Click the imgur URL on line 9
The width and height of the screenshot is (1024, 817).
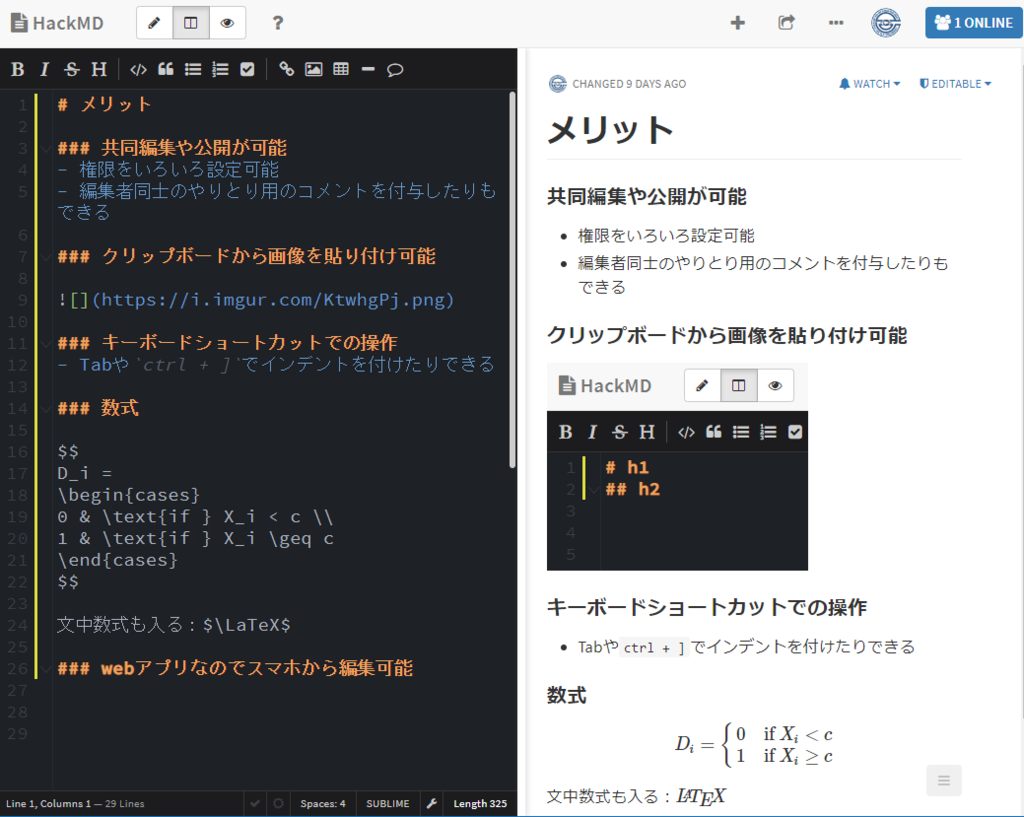click(273, 300)
